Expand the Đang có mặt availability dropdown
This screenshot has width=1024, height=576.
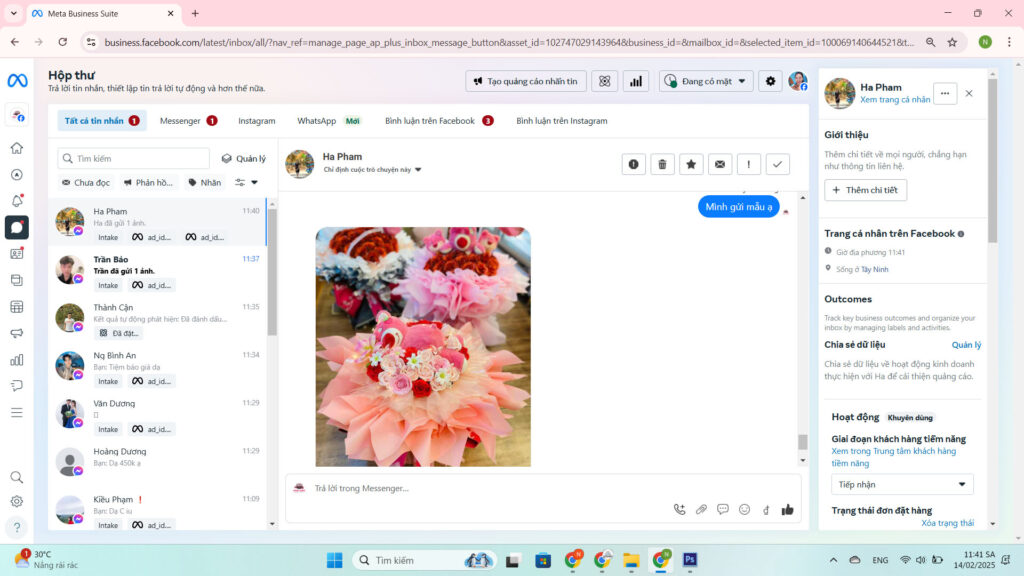(706, 81)
